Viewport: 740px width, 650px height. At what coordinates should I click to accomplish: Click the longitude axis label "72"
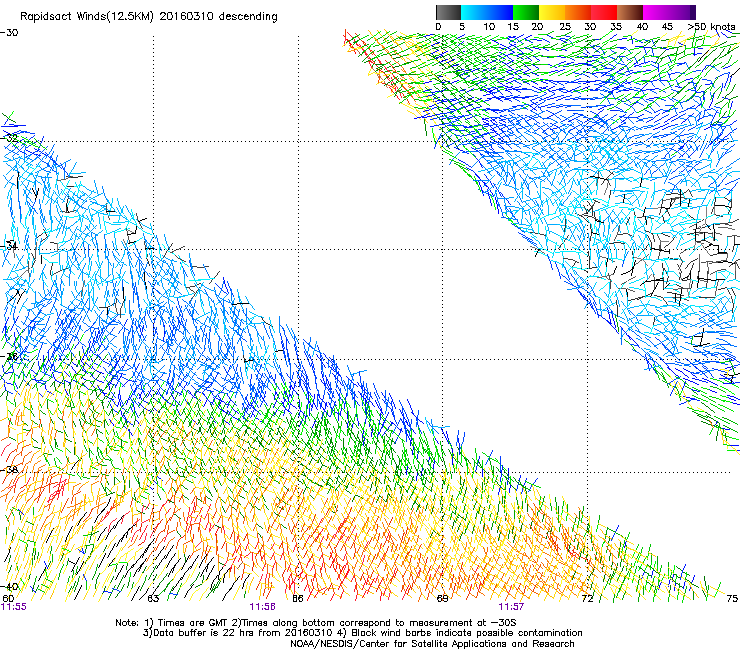[587, 599]
